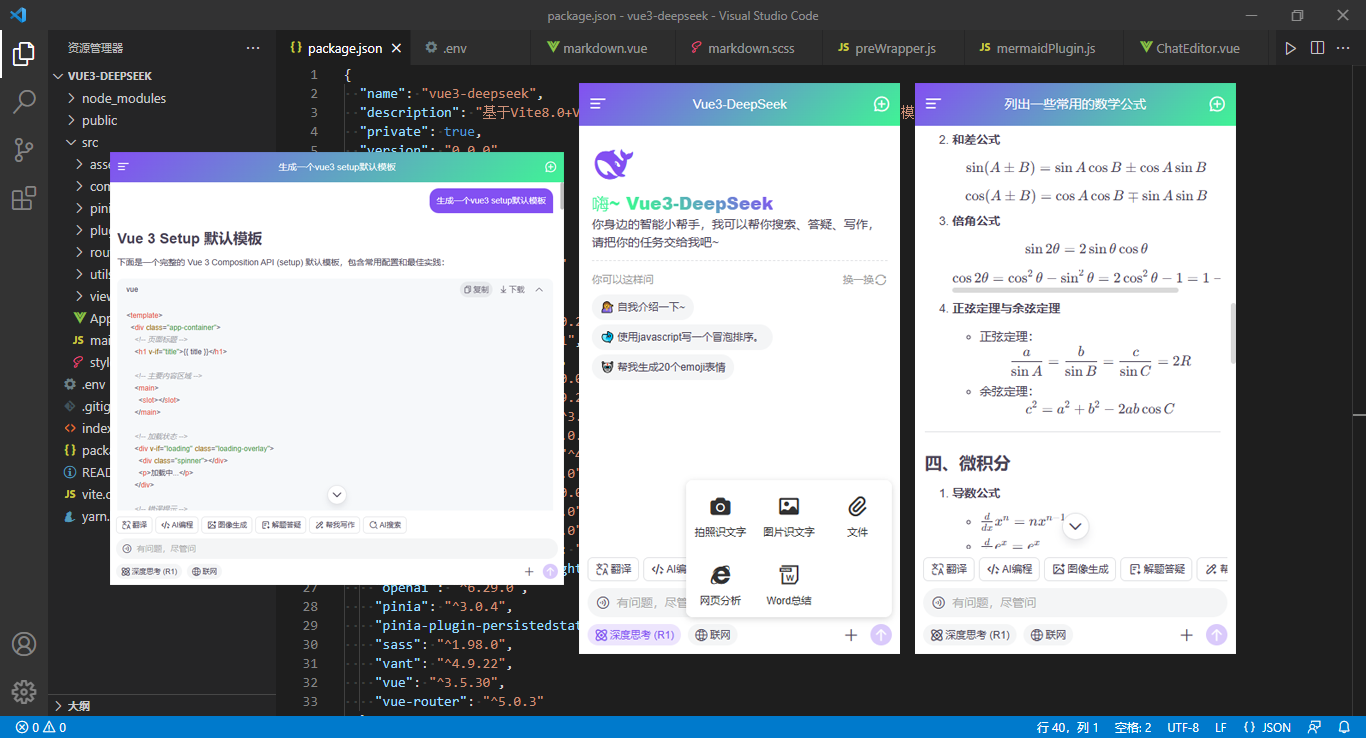Click 图像生成 chip in math formulas panel
Screen dimensions: 1366x738
pyautogui.click(x=1080, y=569)
